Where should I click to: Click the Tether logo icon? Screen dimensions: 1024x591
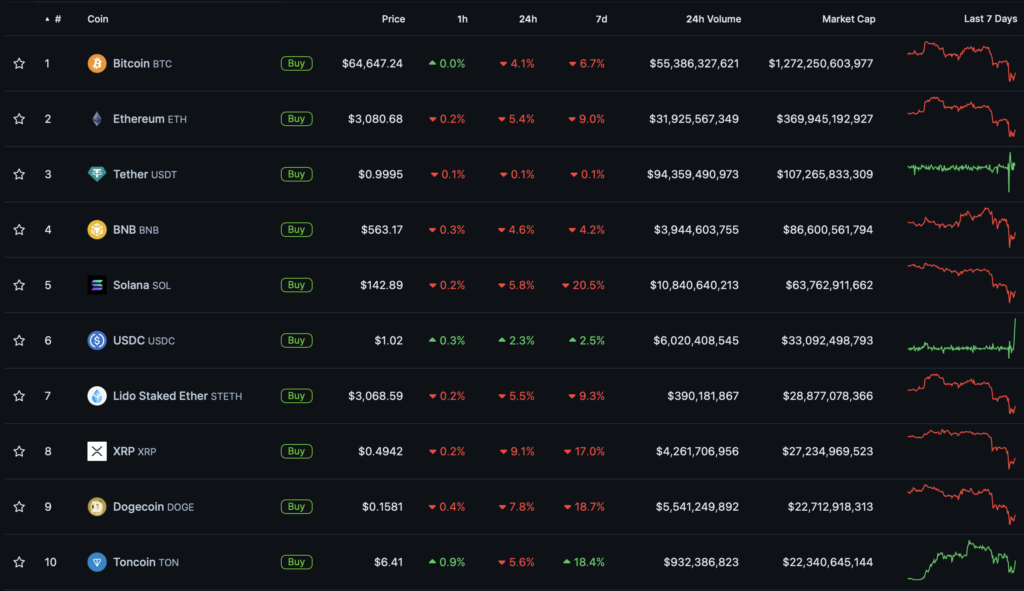click(97, 174)
